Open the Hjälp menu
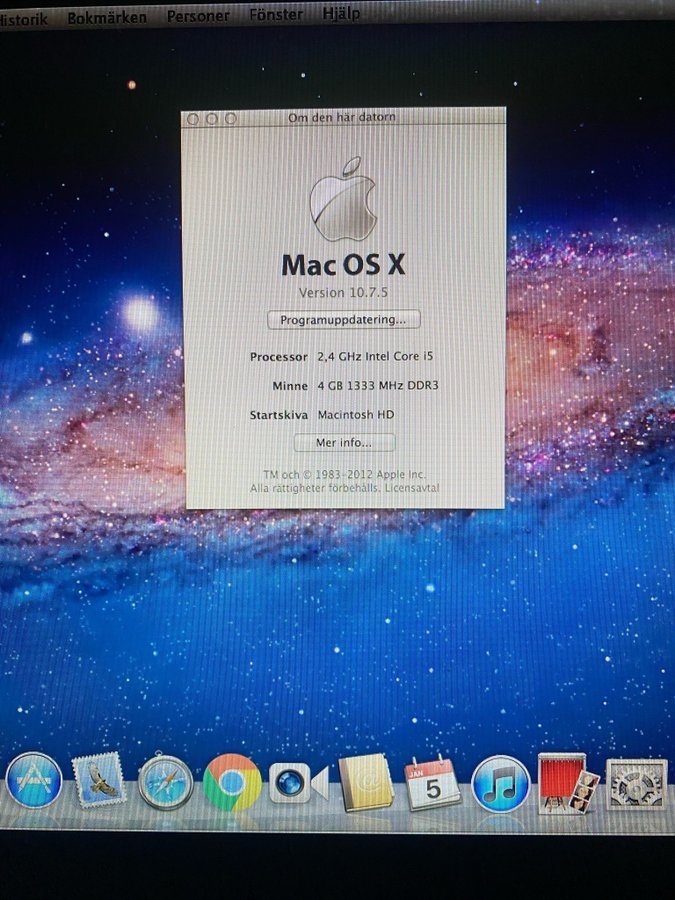 click(341, 14)
